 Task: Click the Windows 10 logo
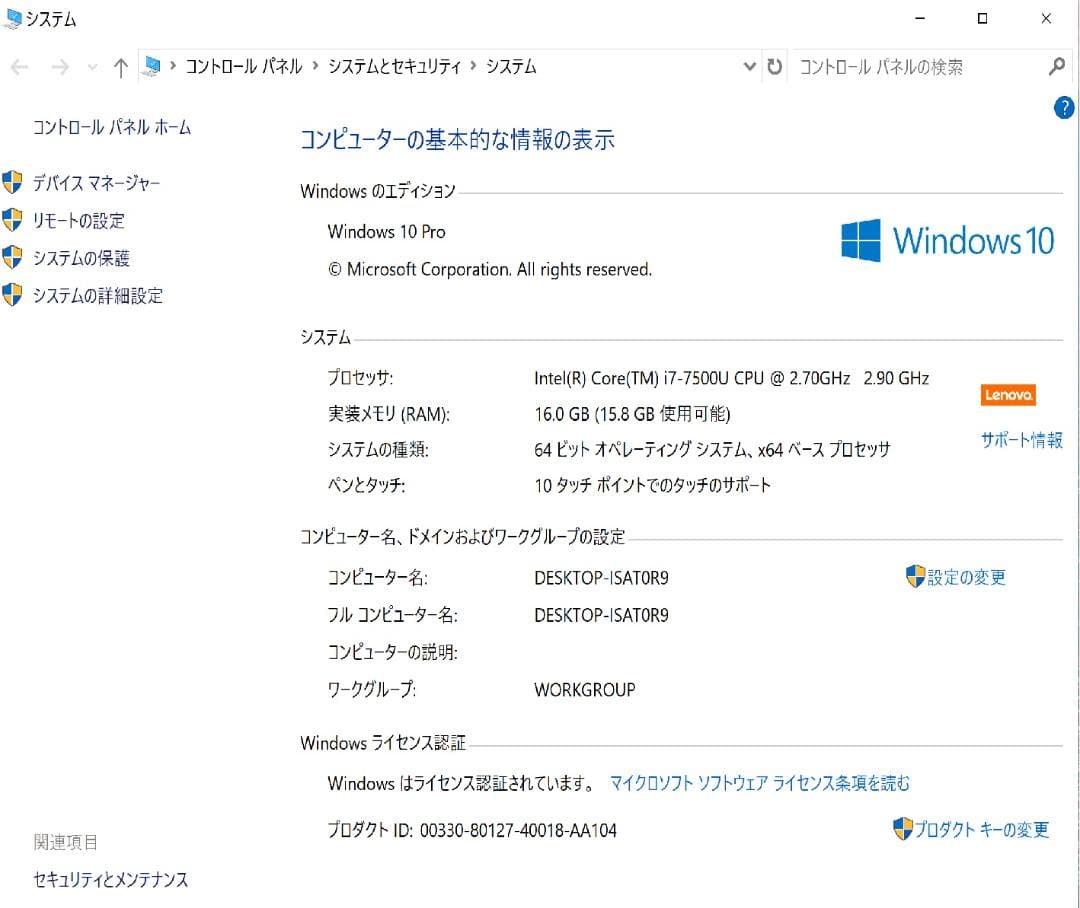point(945,240)
